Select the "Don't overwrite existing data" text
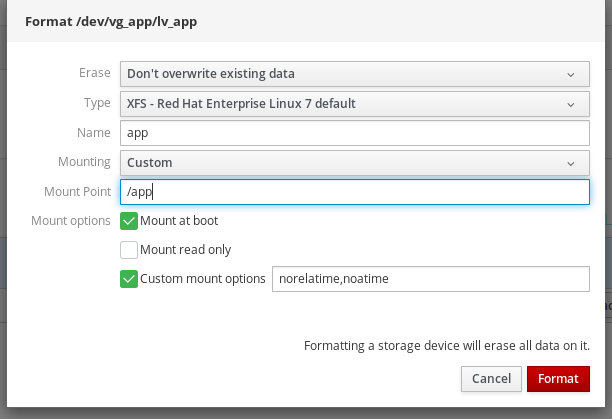Image resolution: width=612 pixels, height=419 pixels. (210, 74)
